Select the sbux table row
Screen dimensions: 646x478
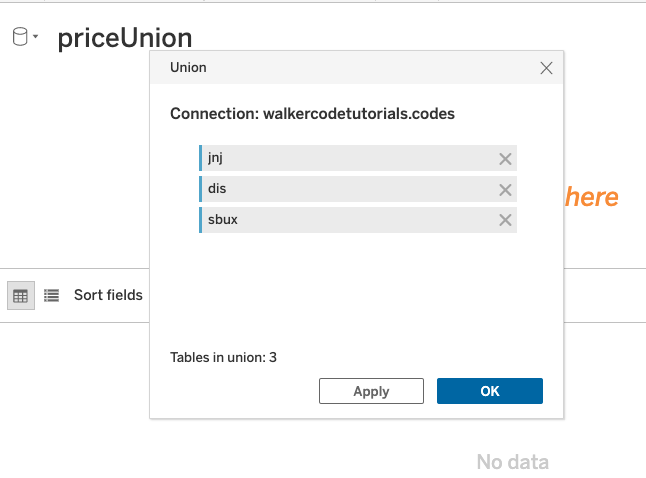tap(358, 220)
